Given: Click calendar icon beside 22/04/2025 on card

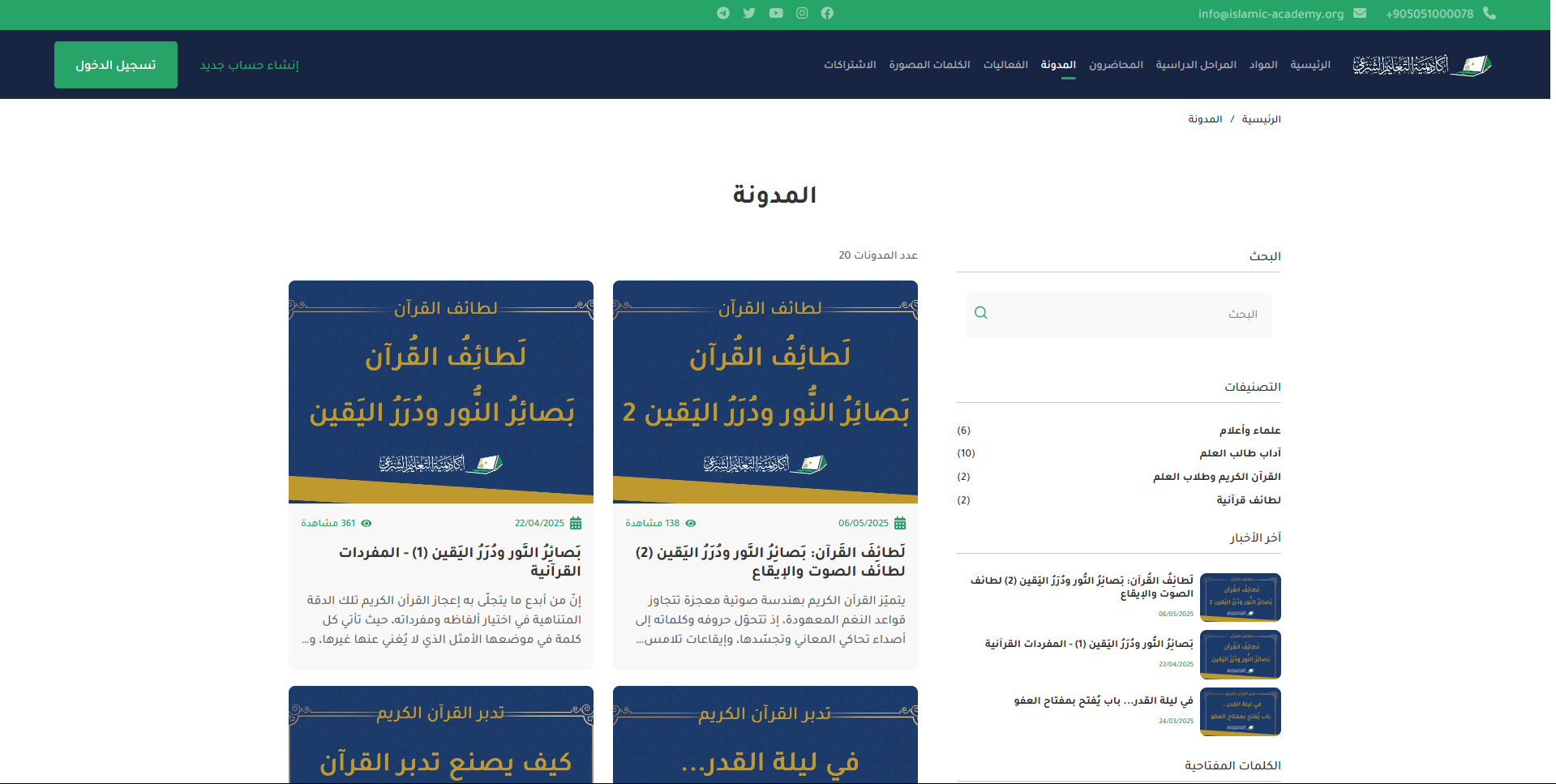Looking at the screenshot, I should point(576,523).
